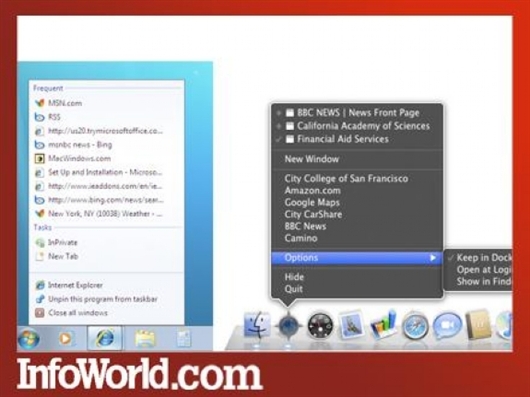Launch the Dashboard gauge icon in Dock
Viewport: 530px width, 397px height.
click(320, 326)
